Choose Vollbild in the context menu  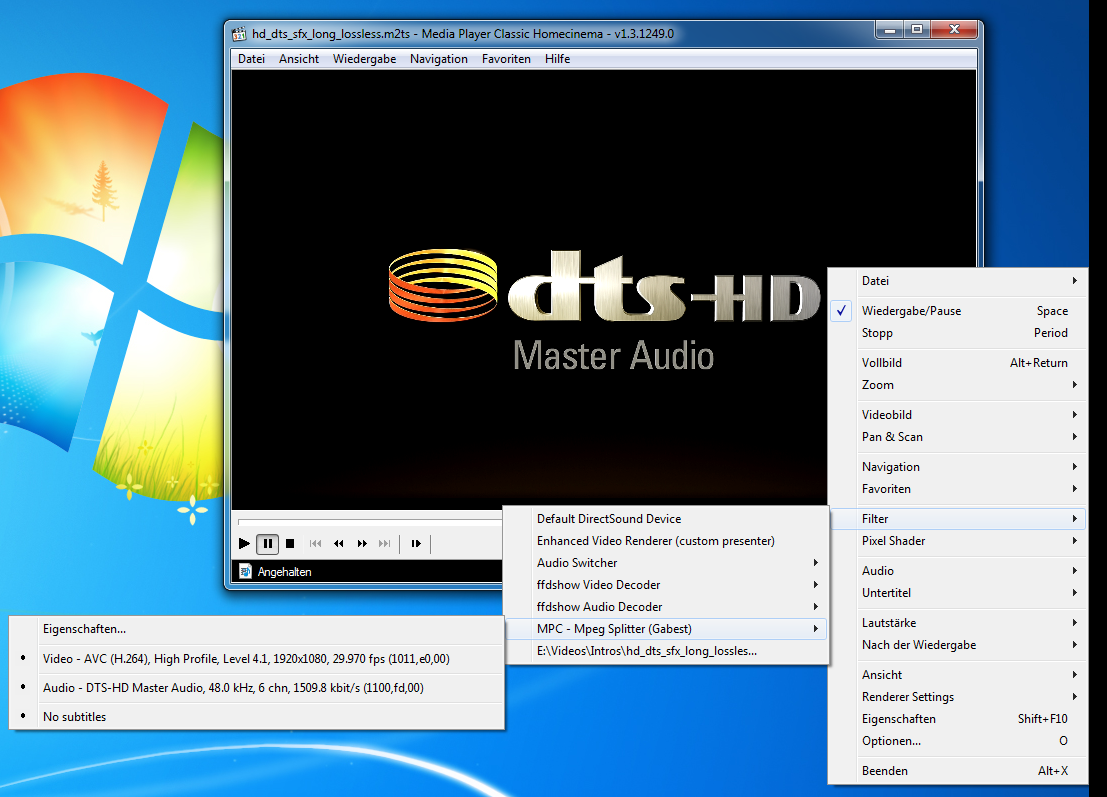(958, 363)
